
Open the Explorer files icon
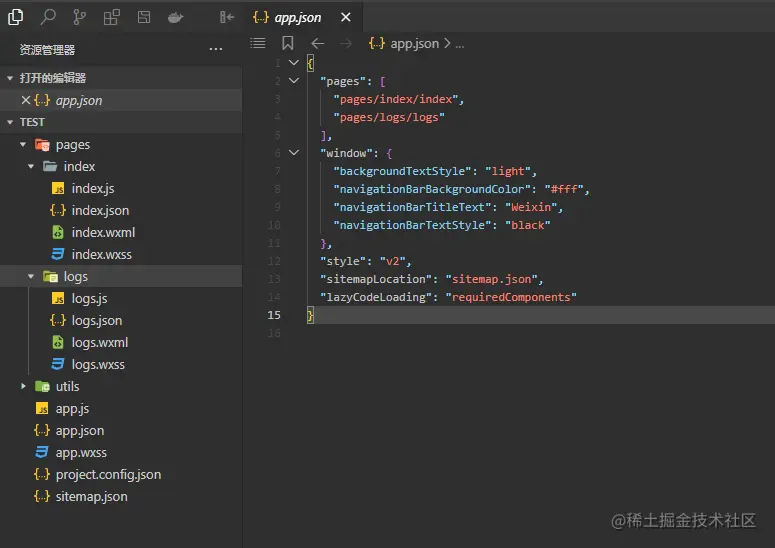[15, 17]
